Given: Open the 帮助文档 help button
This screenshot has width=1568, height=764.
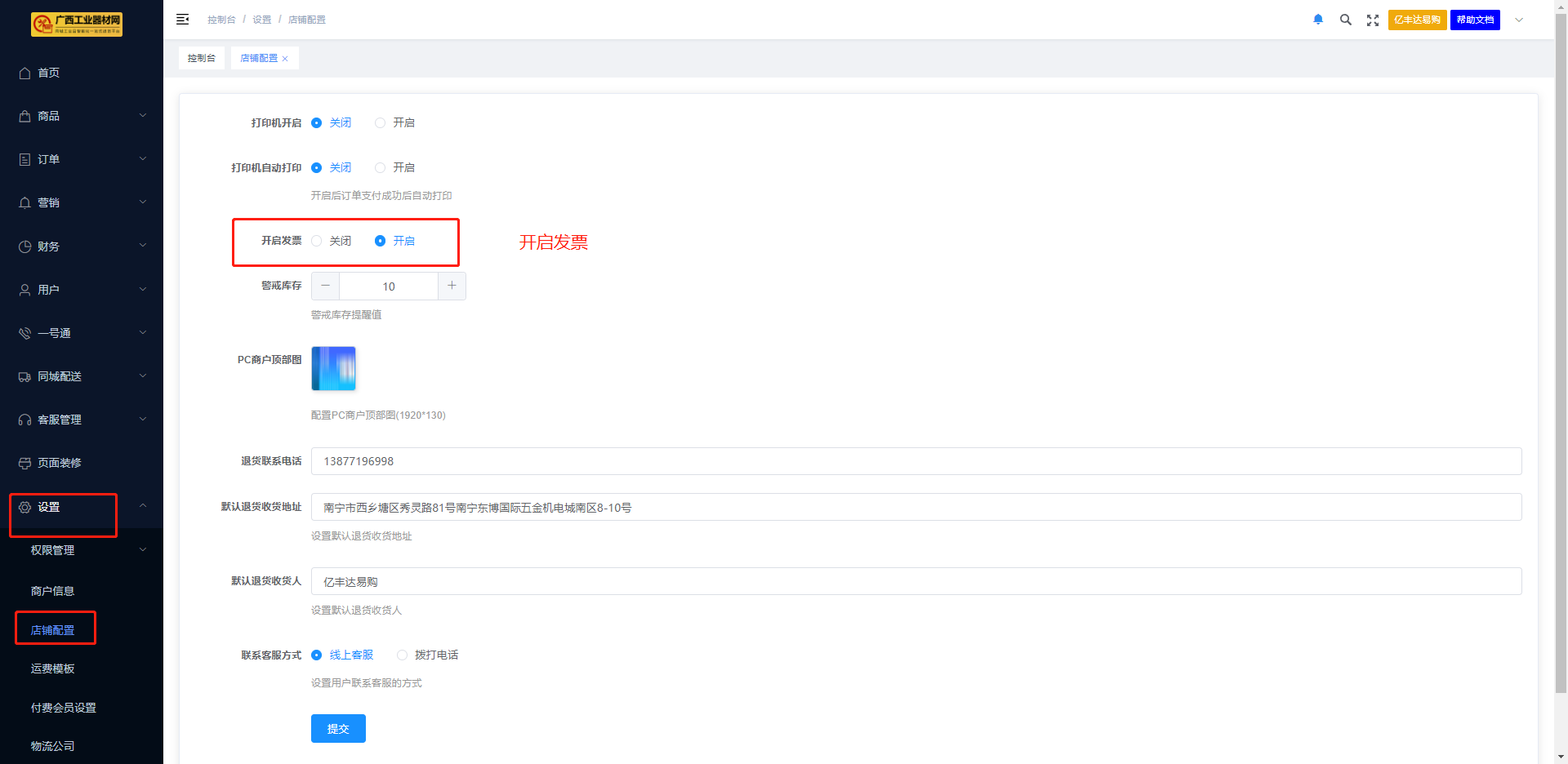Looking at the screenshot, I should (1475, 20).
